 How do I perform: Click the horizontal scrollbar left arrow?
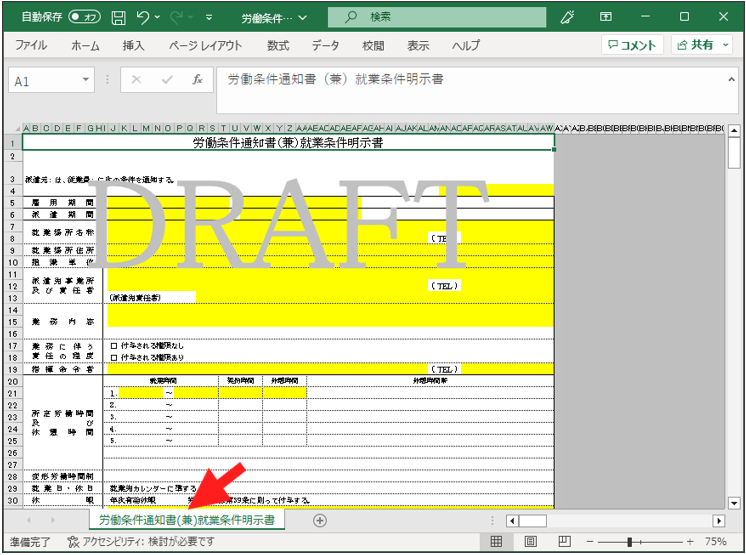[x=512, y=521]
